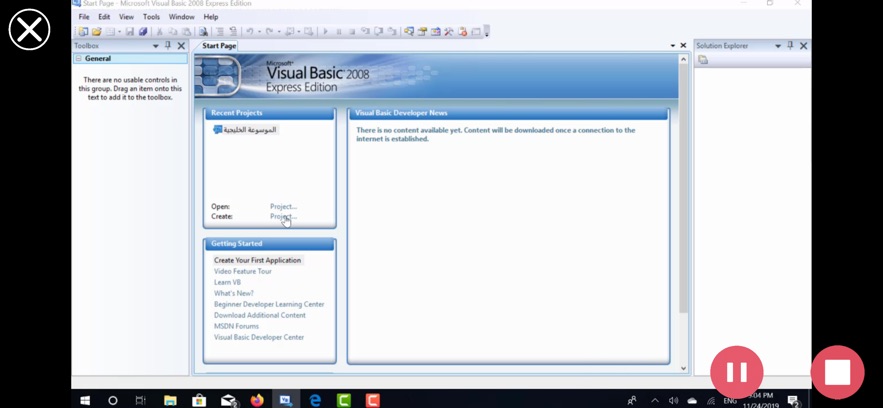The image size is (883, 408).
Task: Click the Create Project link
Action: point(283,216)
